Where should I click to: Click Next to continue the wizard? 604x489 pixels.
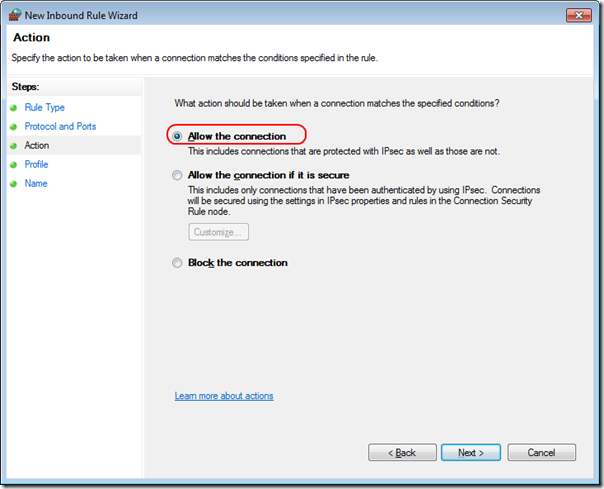click(471, 453)
